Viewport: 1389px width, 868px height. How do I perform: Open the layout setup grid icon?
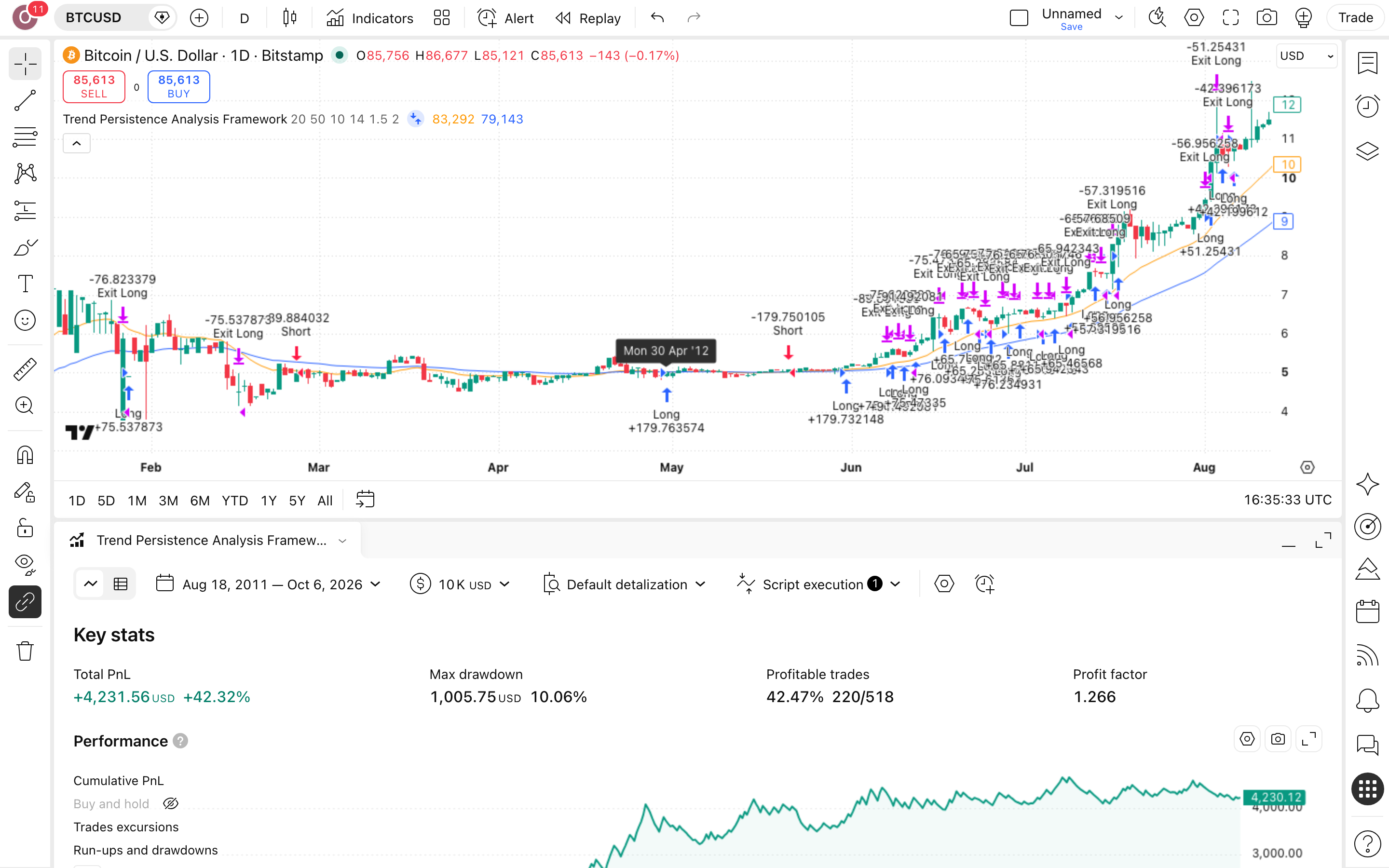pyautogui.click(x=441, y=18)
